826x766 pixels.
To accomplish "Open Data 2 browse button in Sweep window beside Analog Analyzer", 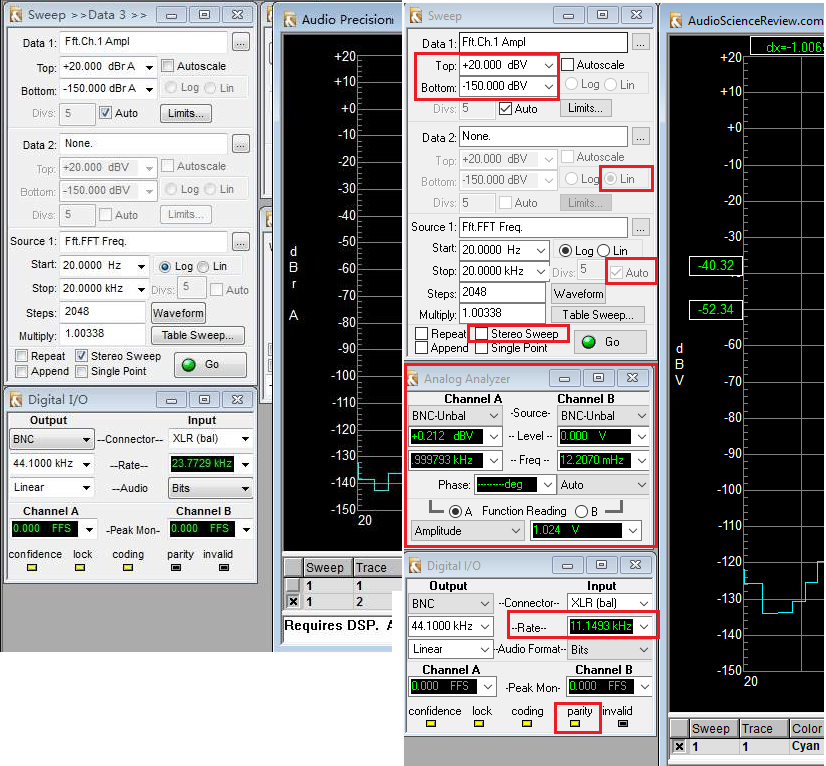I will (641, 137).
